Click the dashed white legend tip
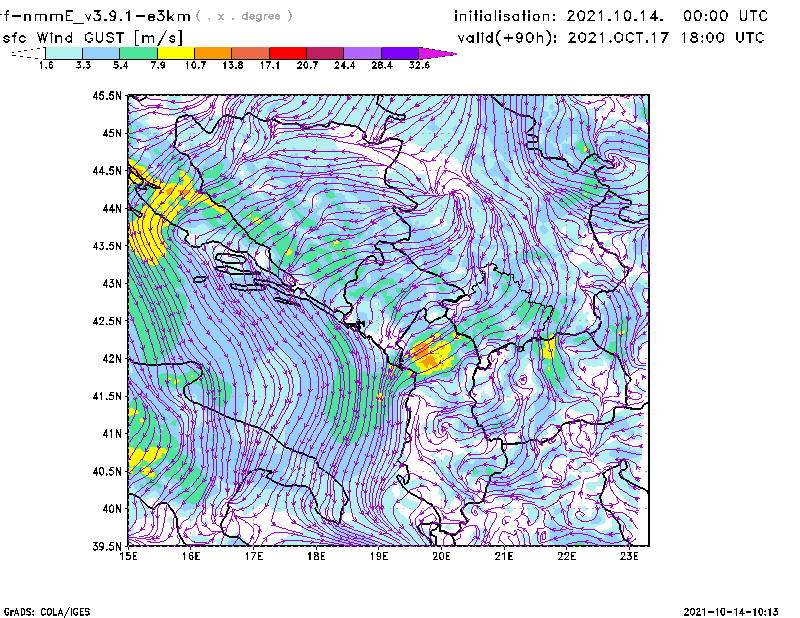Viewport: 800px width, 618px height. pos(28,53)
